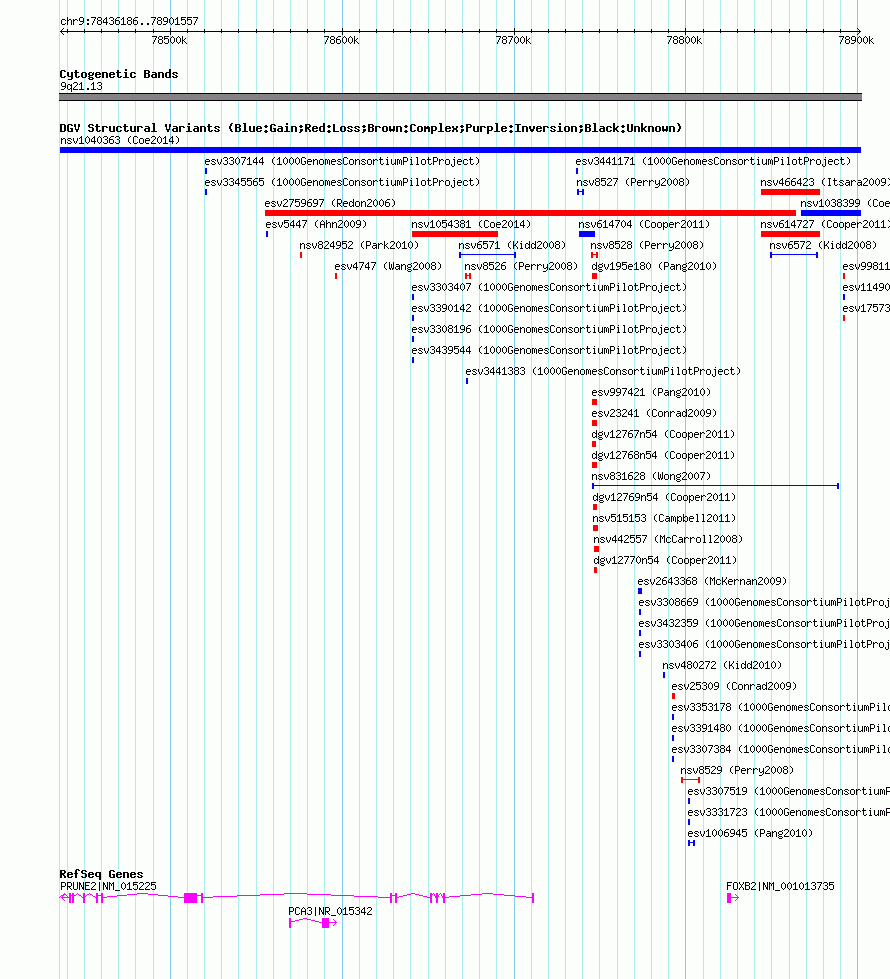Open label esv3307144 (1000GenomesConsortiumPilotProject)
890x979 pixels.
point(342,161)
